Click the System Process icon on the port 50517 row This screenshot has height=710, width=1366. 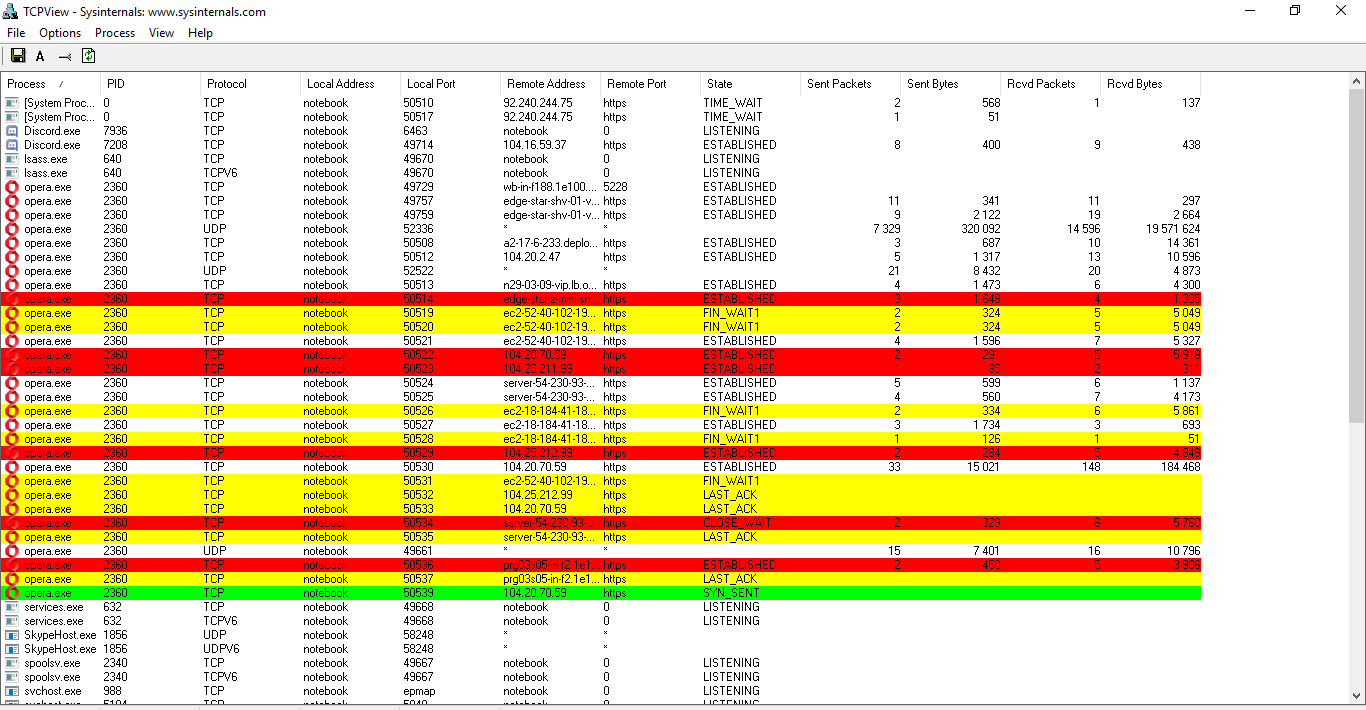(x=12, y=117)
